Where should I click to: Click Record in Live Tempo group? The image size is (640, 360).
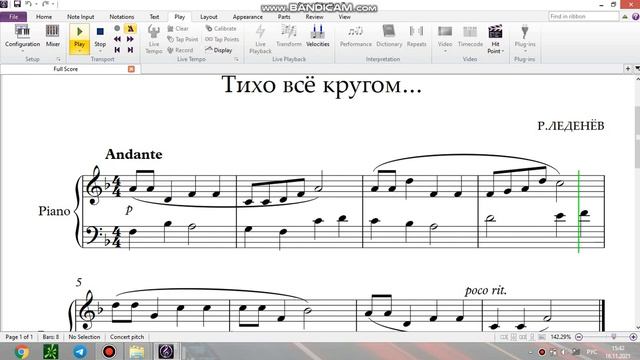180,50
